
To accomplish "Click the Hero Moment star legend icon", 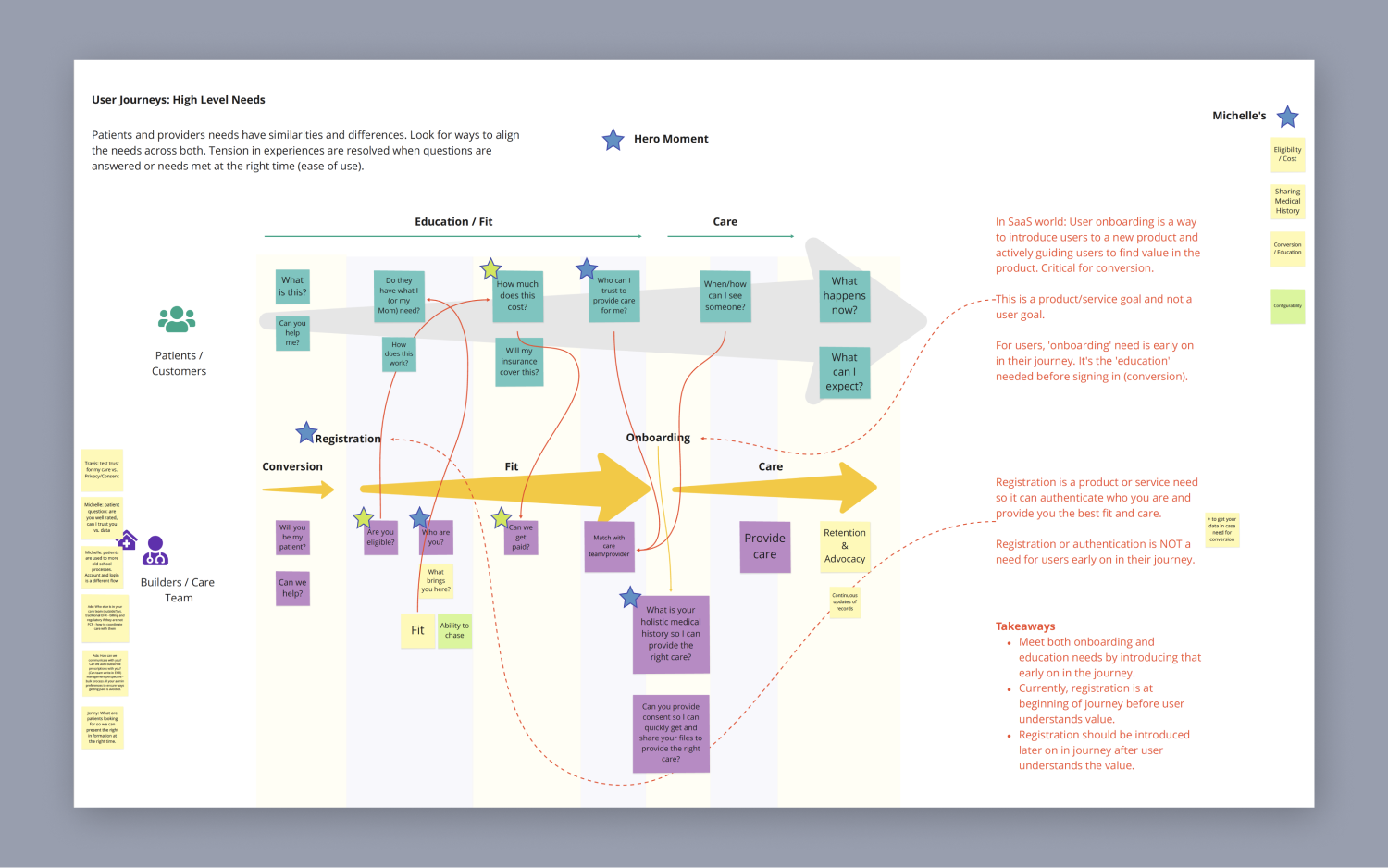I will (613, 140).
